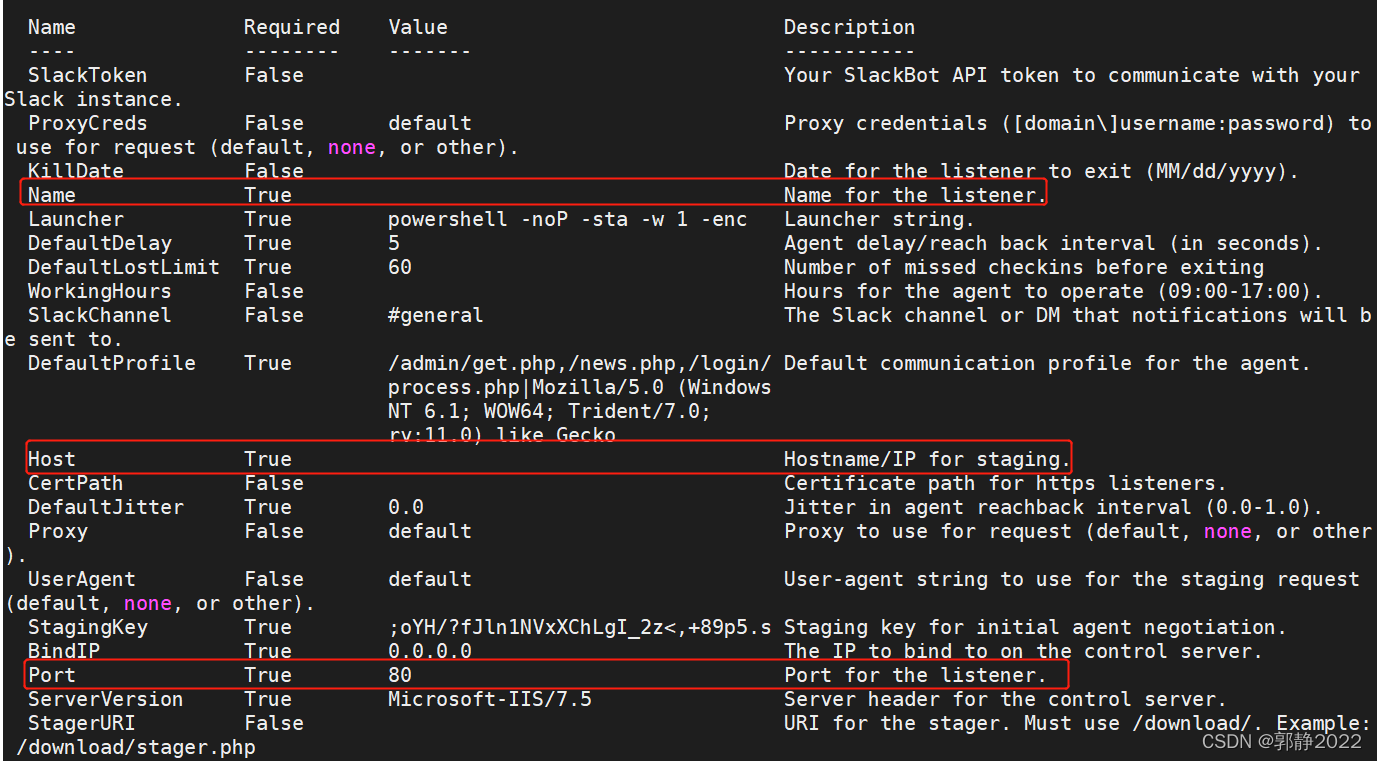Select the 'Default communication profile for the agent.' text
Image resolution: width=1377 pixels, height=761 pixels.
coord(1047,363)
